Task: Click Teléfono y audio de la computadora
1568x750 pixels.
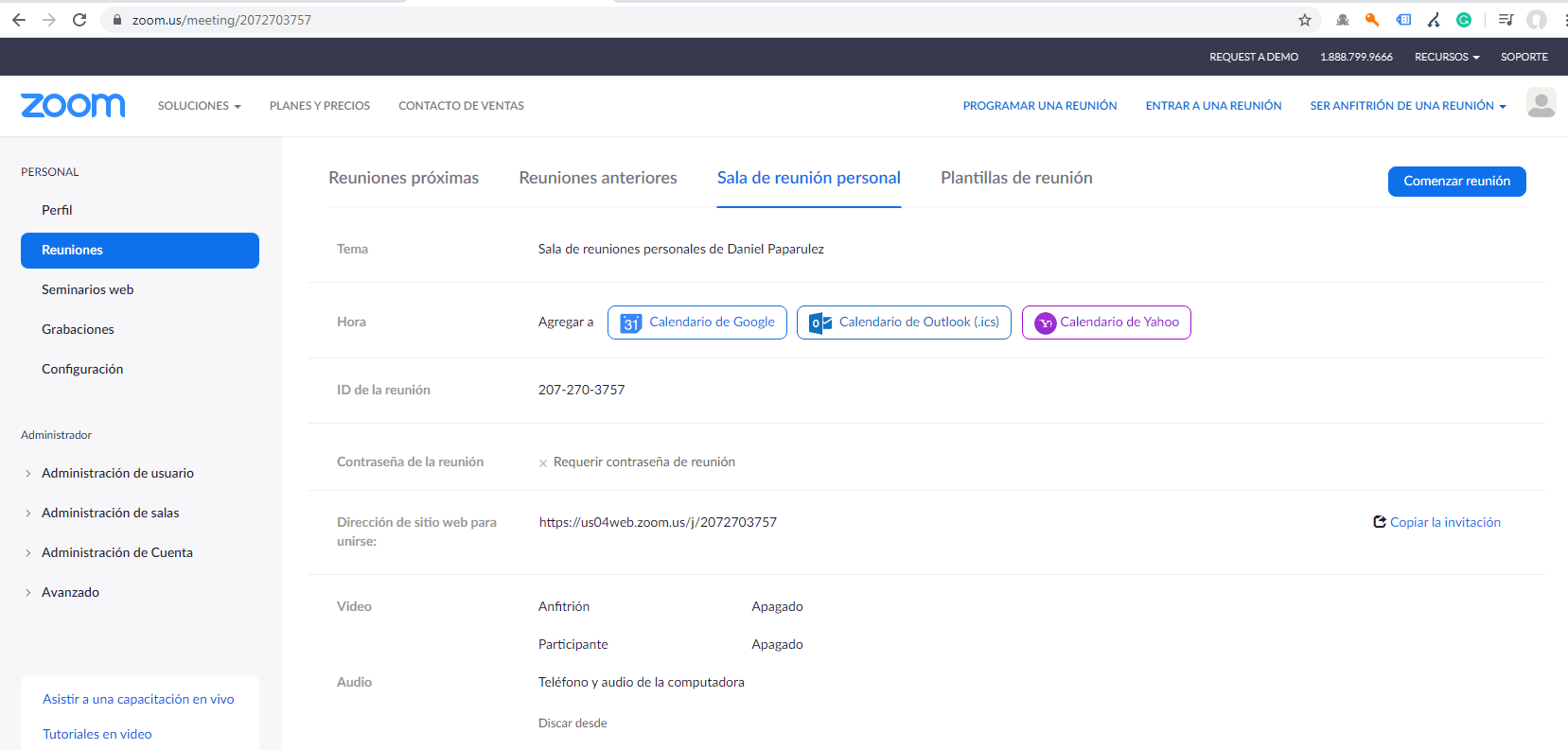Action: pos(641,682)
